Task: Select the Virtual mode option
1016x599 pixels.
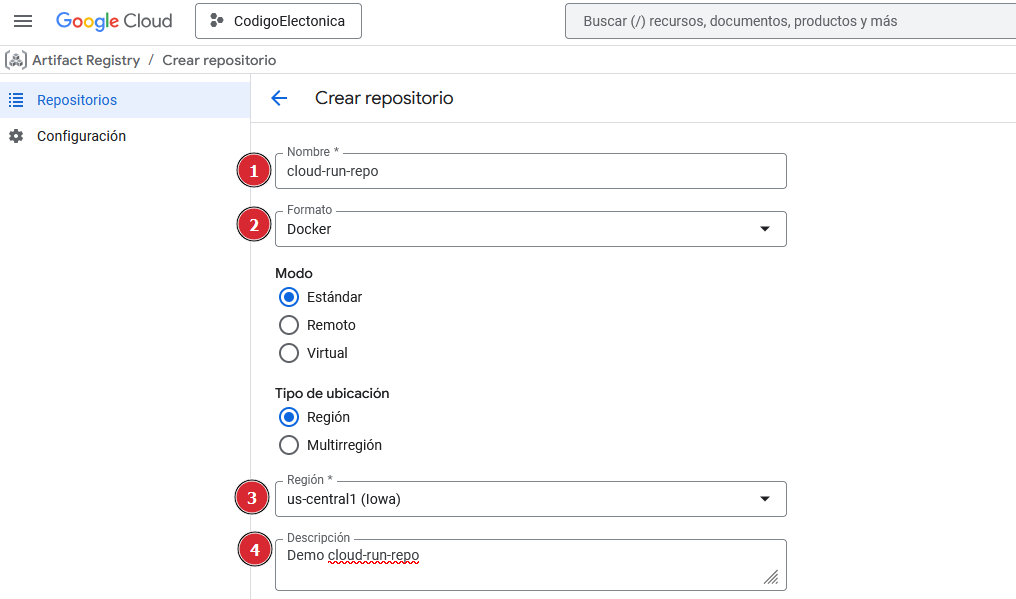Action: 289,352
